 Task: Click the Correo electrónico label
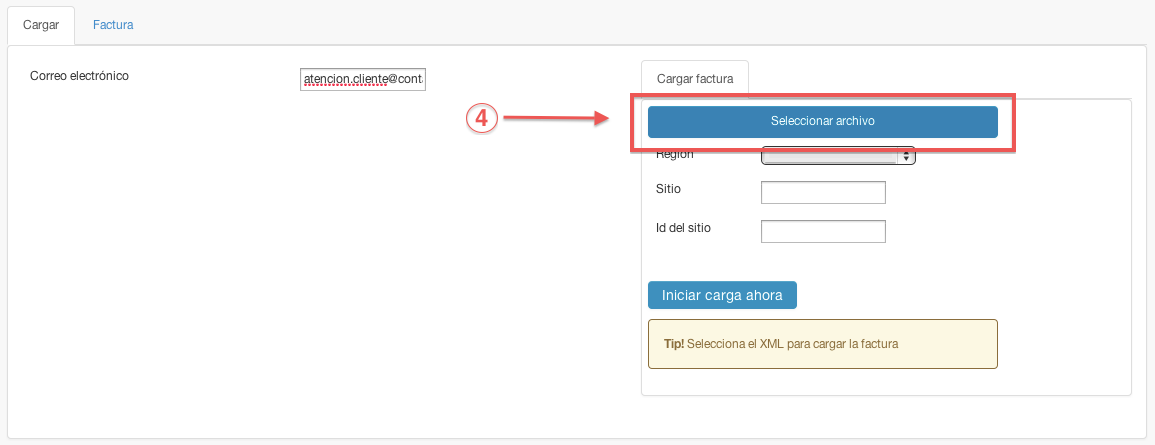[80, 76]
